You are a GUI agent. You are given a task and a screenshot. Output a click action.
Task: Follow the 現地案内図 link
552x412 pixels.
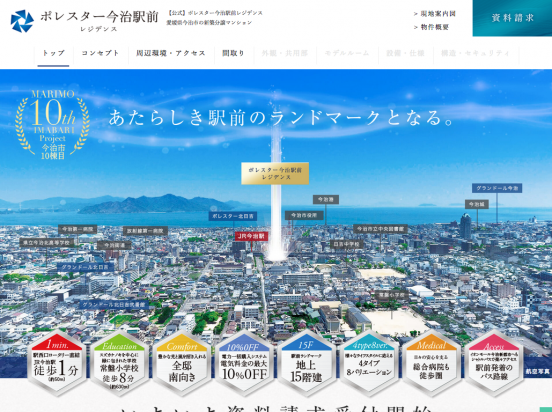(435, 14)
